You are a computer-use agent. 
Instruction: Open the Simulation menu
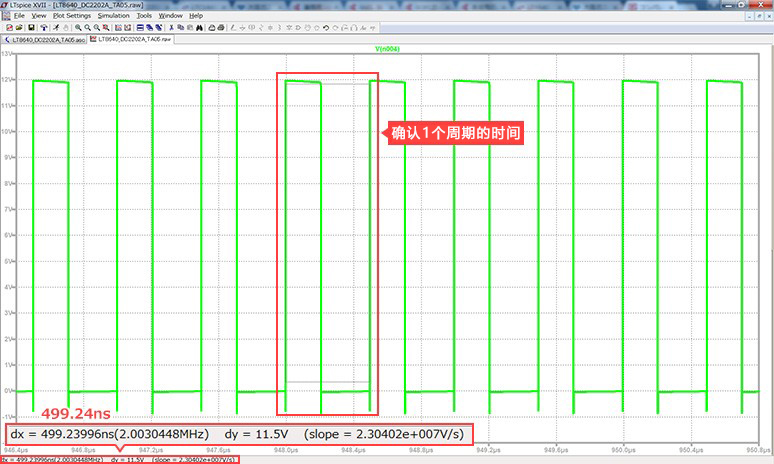coord(113,16)
